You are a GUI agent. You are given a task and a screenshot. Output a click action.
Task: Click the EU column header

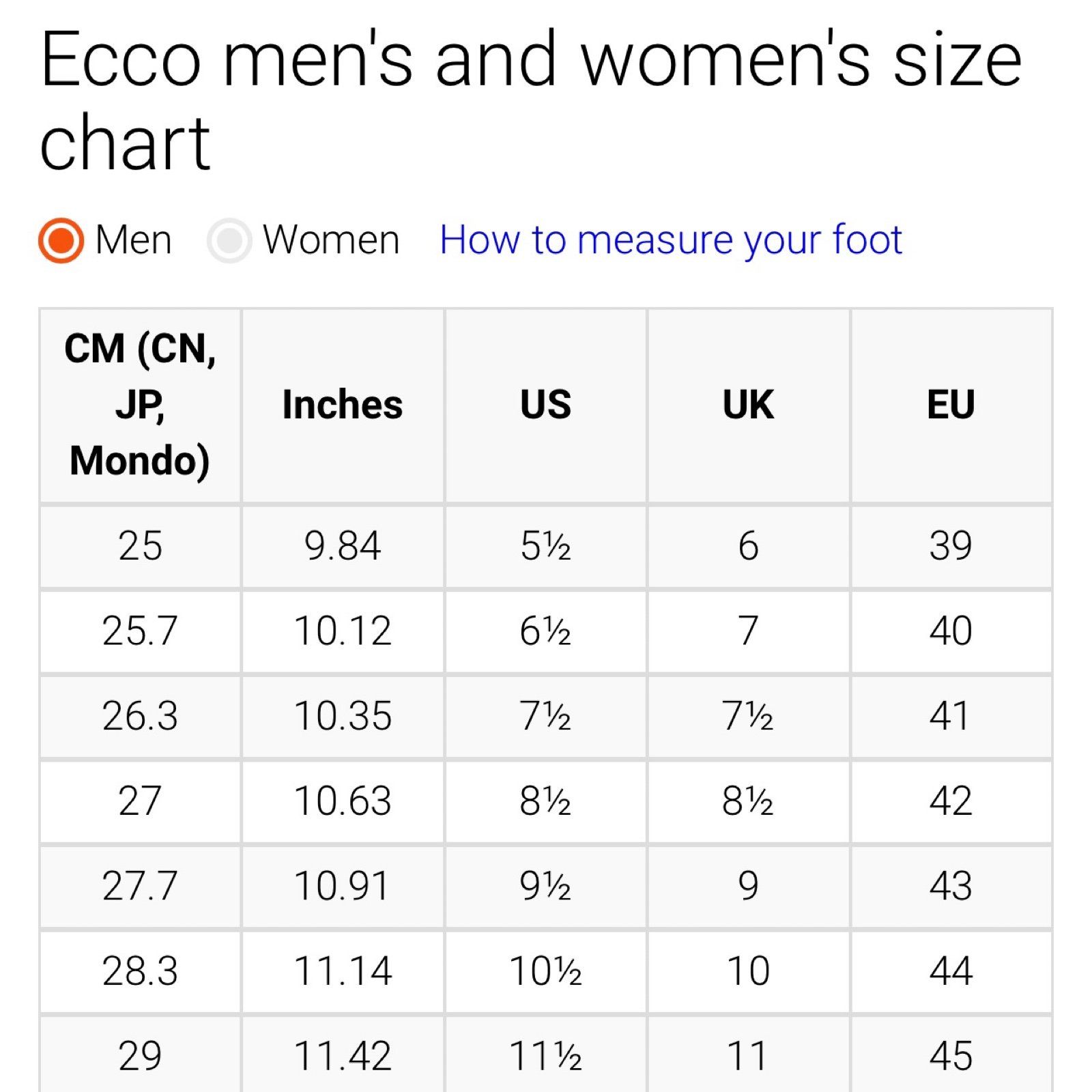951,405
